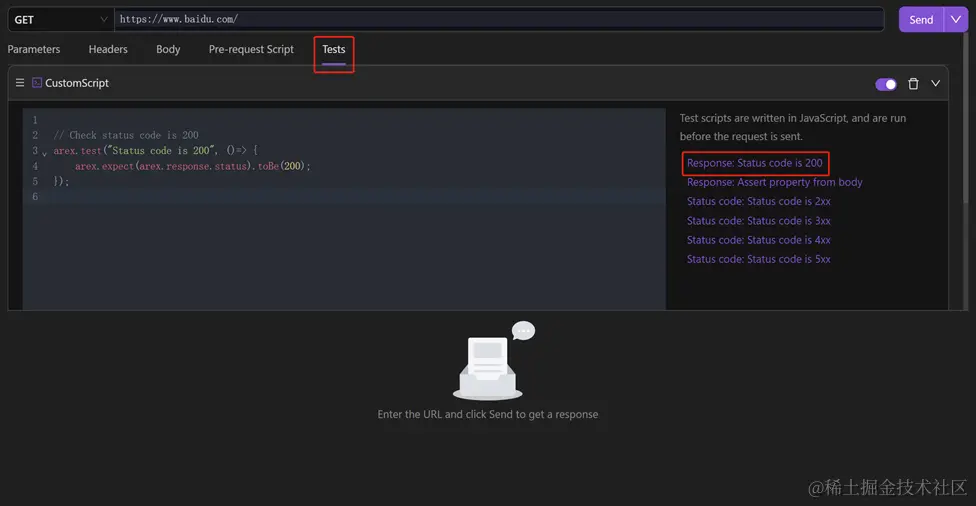This screenshot has width=976, height=506.
Task: Click the CustomScript script icon
Action: coord(37,83)
